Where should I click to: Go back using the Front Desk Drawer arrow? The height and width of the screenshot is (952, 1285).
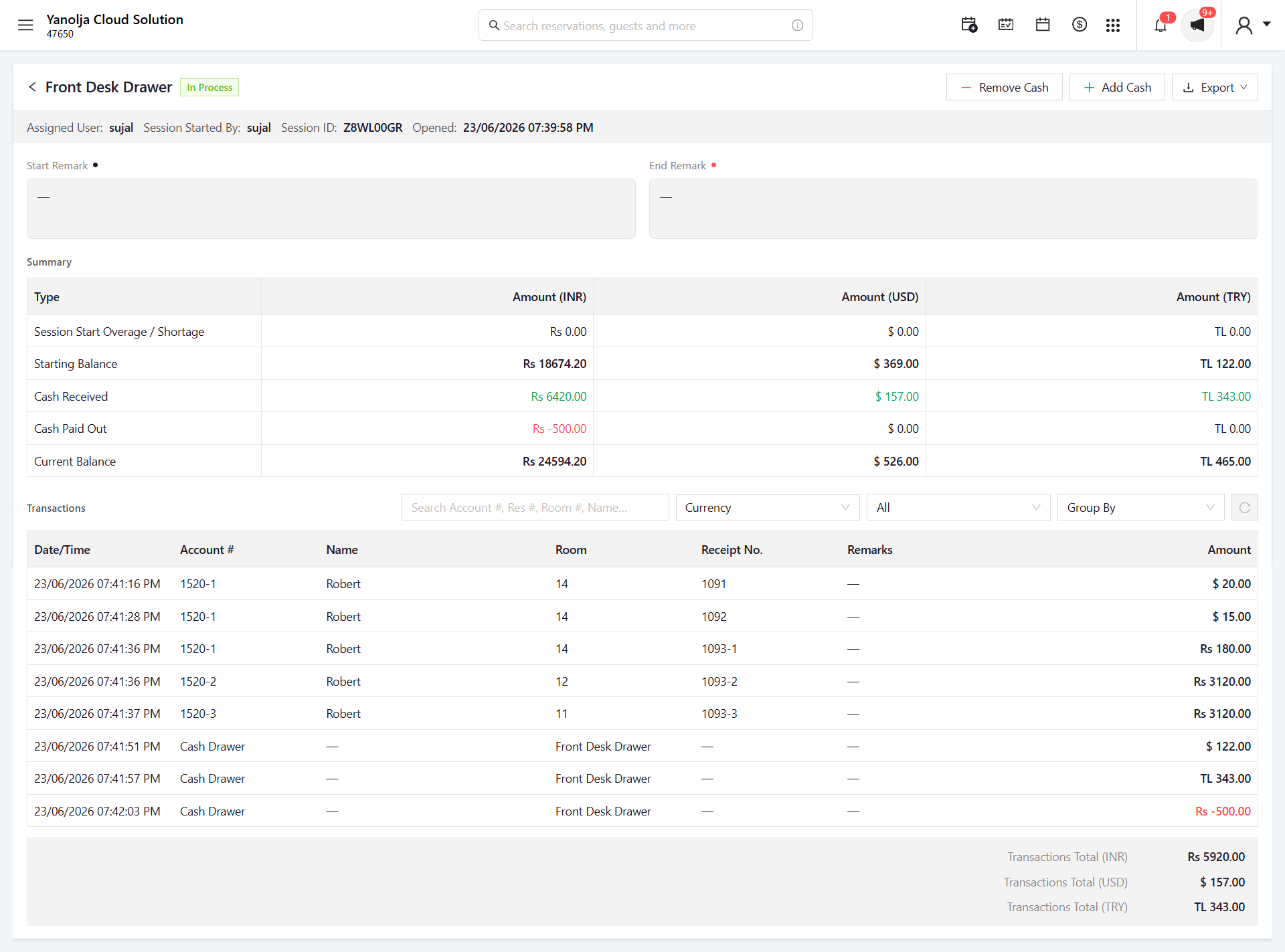[32, 87]
